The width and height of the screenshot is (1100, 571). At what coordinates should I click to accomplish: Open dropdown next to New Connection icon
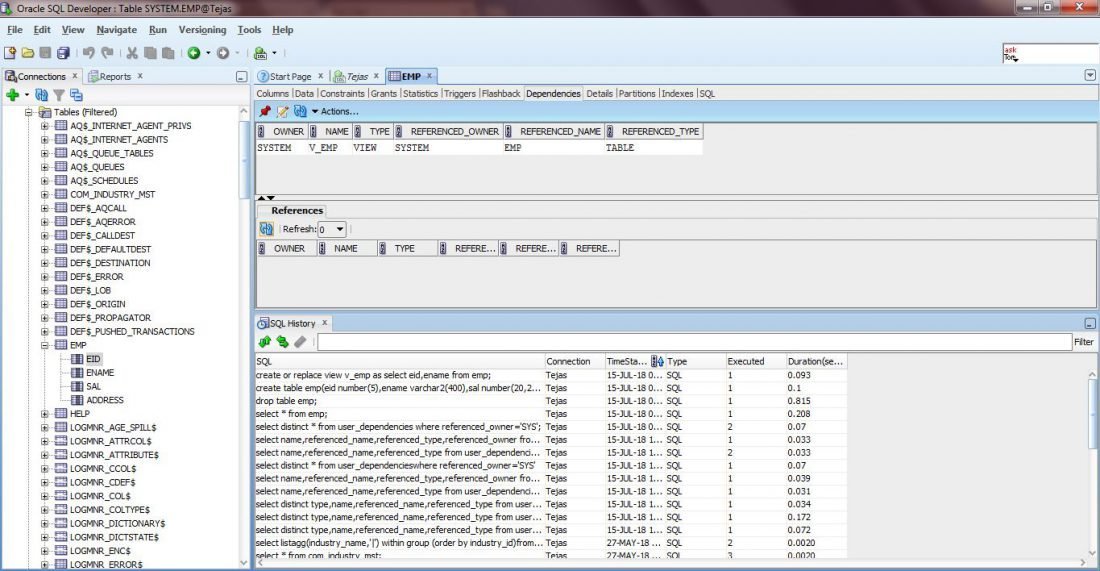(27, 95)
